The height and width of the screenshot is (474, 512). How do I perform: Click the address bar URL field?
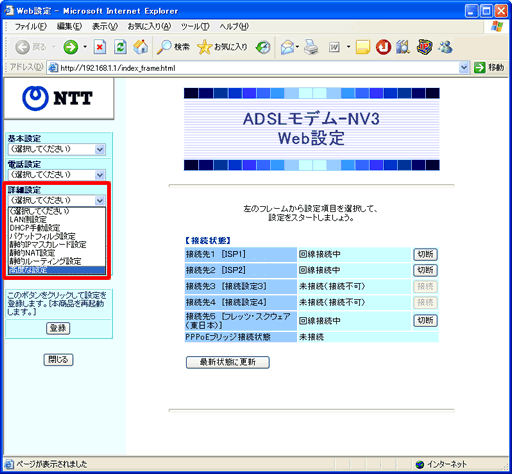point(258,68)
